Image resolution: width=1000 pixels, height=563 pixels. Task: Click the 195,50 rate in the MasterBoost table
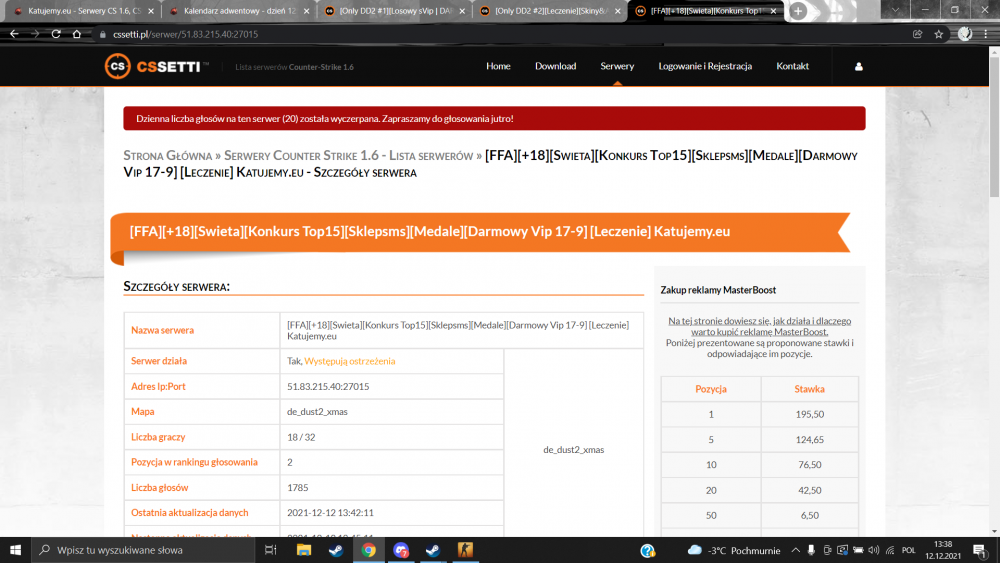[809, 414]
